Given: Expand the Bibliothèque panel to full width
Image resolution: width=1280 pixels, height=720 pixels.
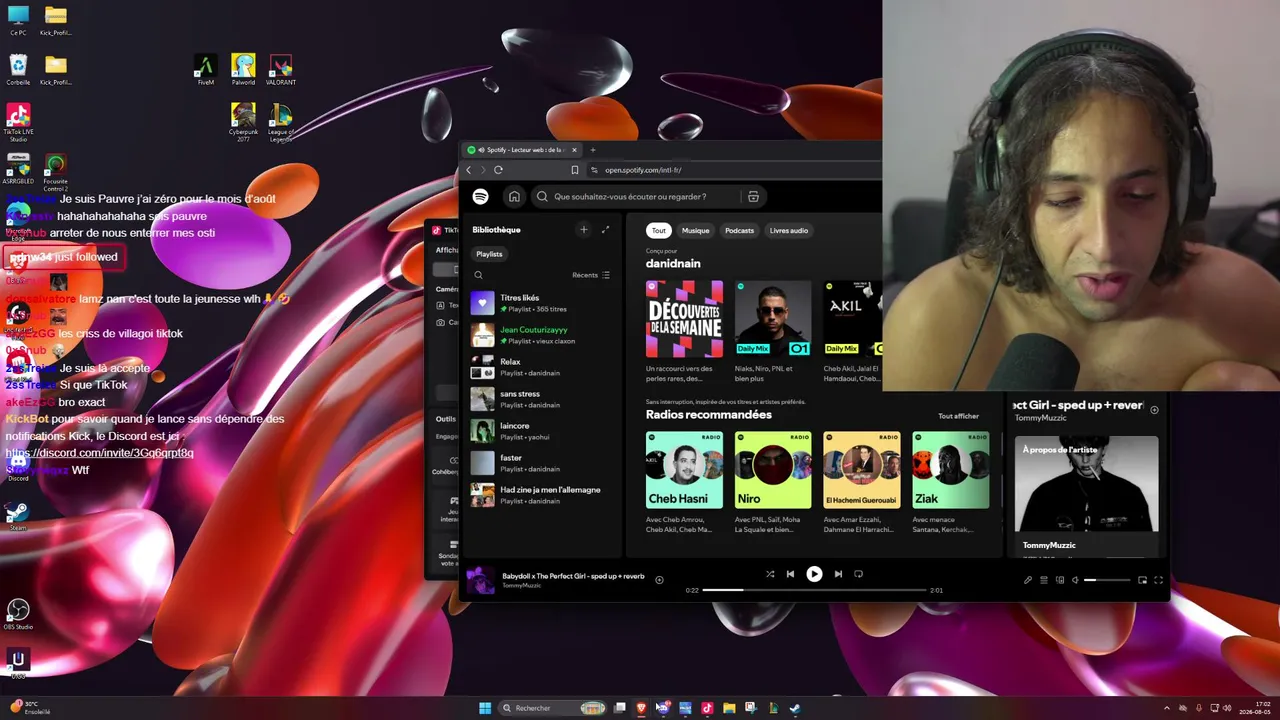Looking at the screenshot, I should [605, 230].
